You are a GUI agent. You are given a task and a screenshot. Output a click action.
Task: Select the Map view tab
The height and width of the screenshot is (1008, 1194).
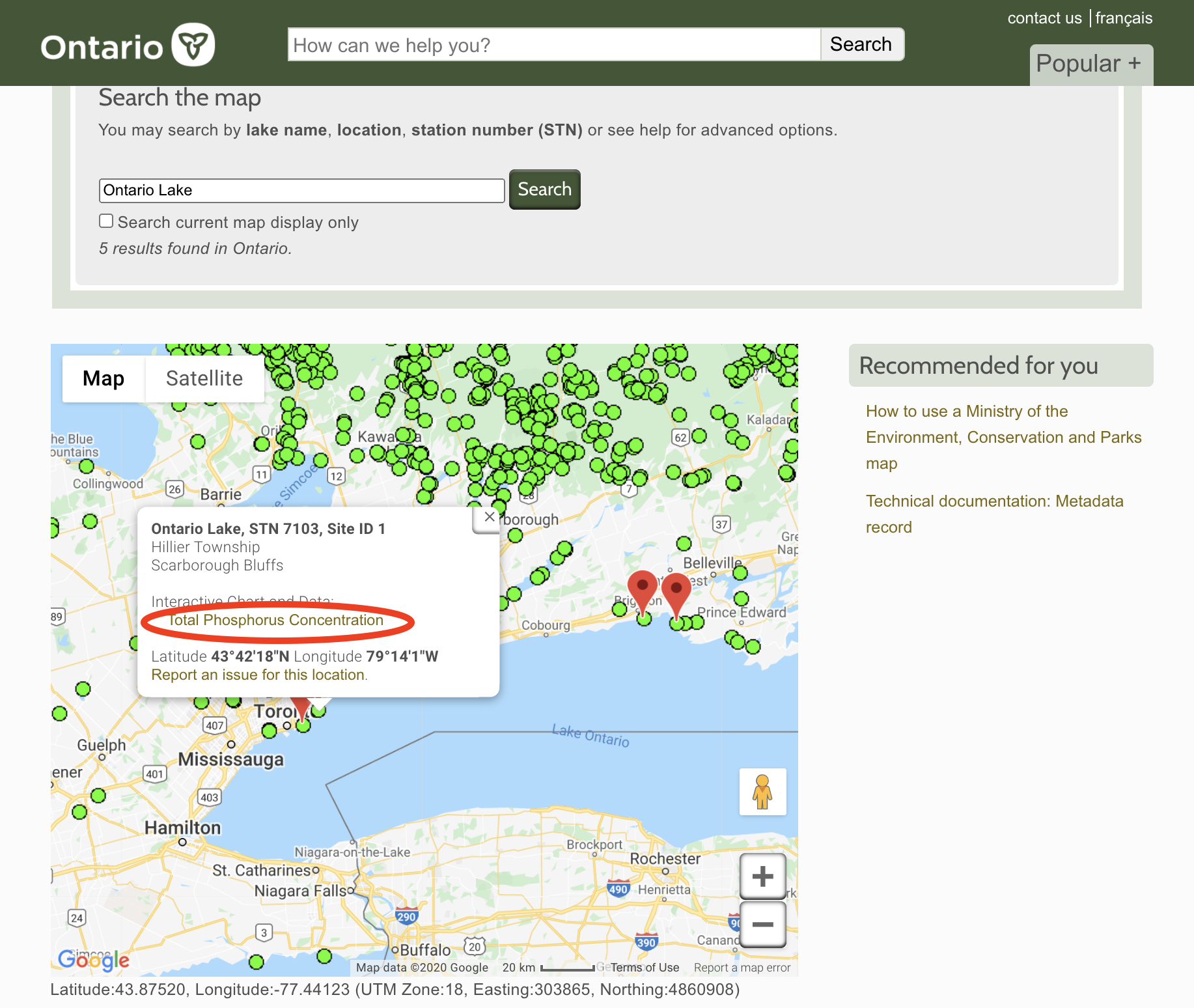point(104,378)
